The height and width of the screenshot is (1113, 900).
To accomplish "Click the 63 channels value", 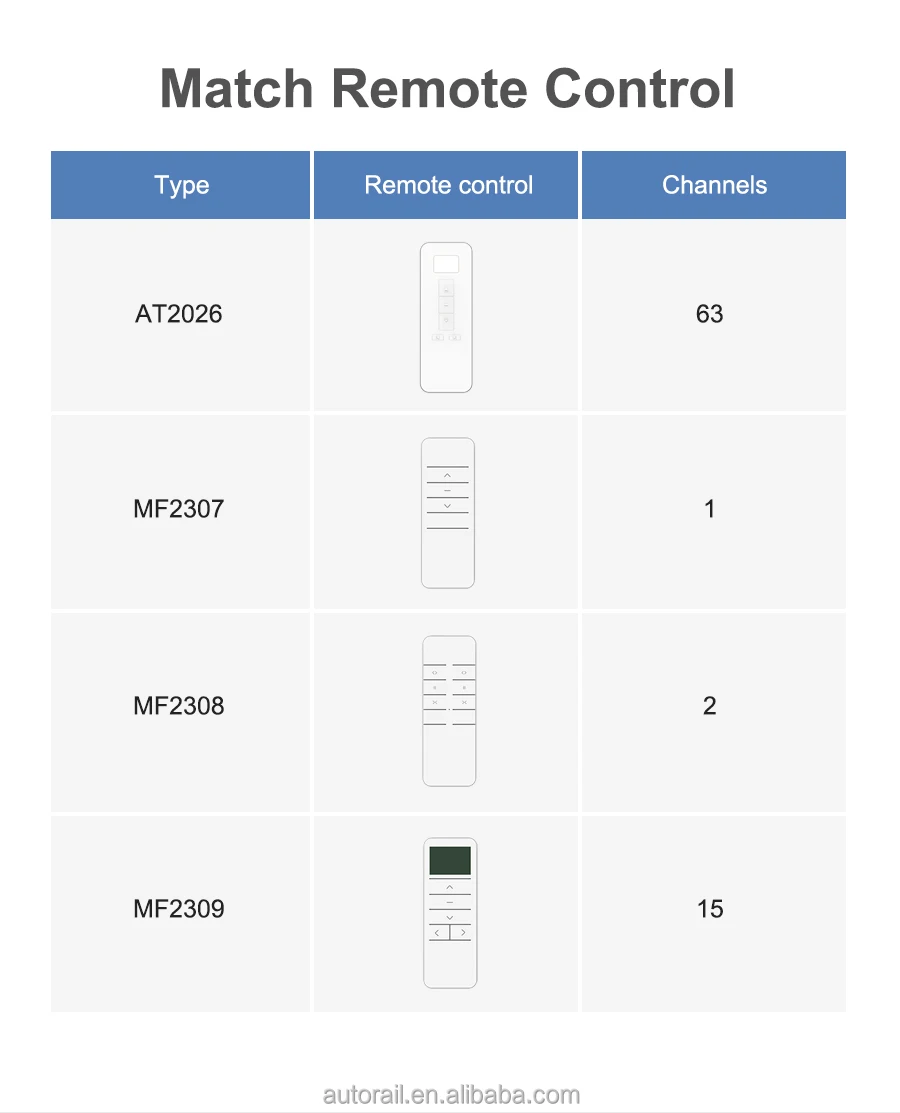I will point(709,314).
